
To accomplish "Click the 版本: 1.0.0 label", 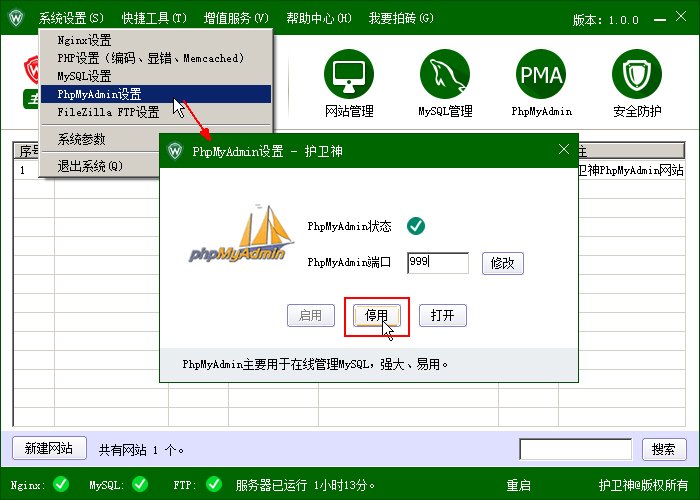I will [x=606, y=20].
